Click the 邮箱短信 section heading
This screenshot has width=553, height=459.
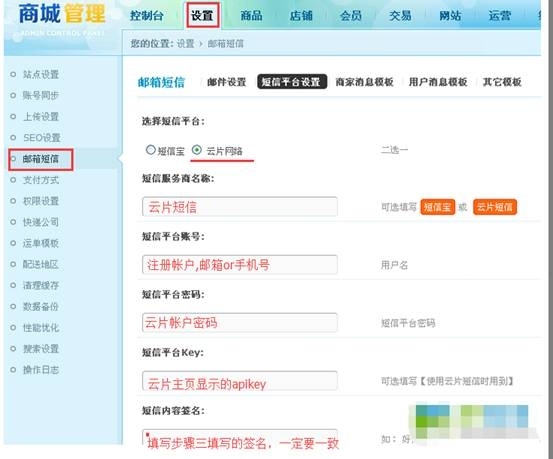[161, 82]
